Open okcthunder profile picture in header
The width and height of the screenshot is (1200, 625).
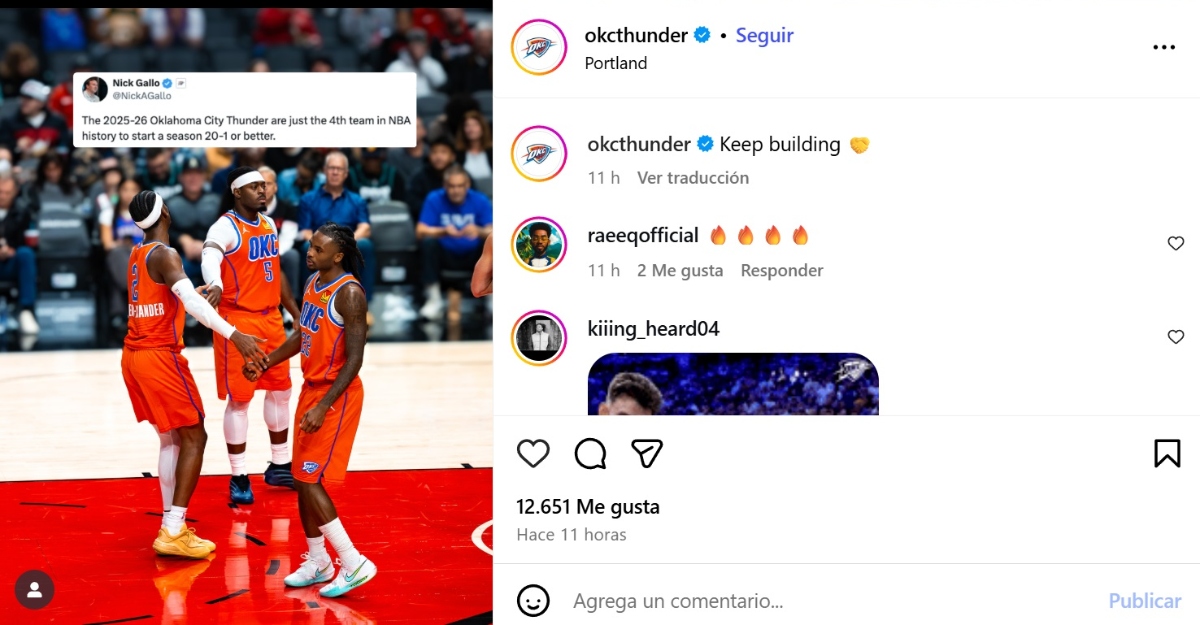pyautogui.click(x=539, y=47)
